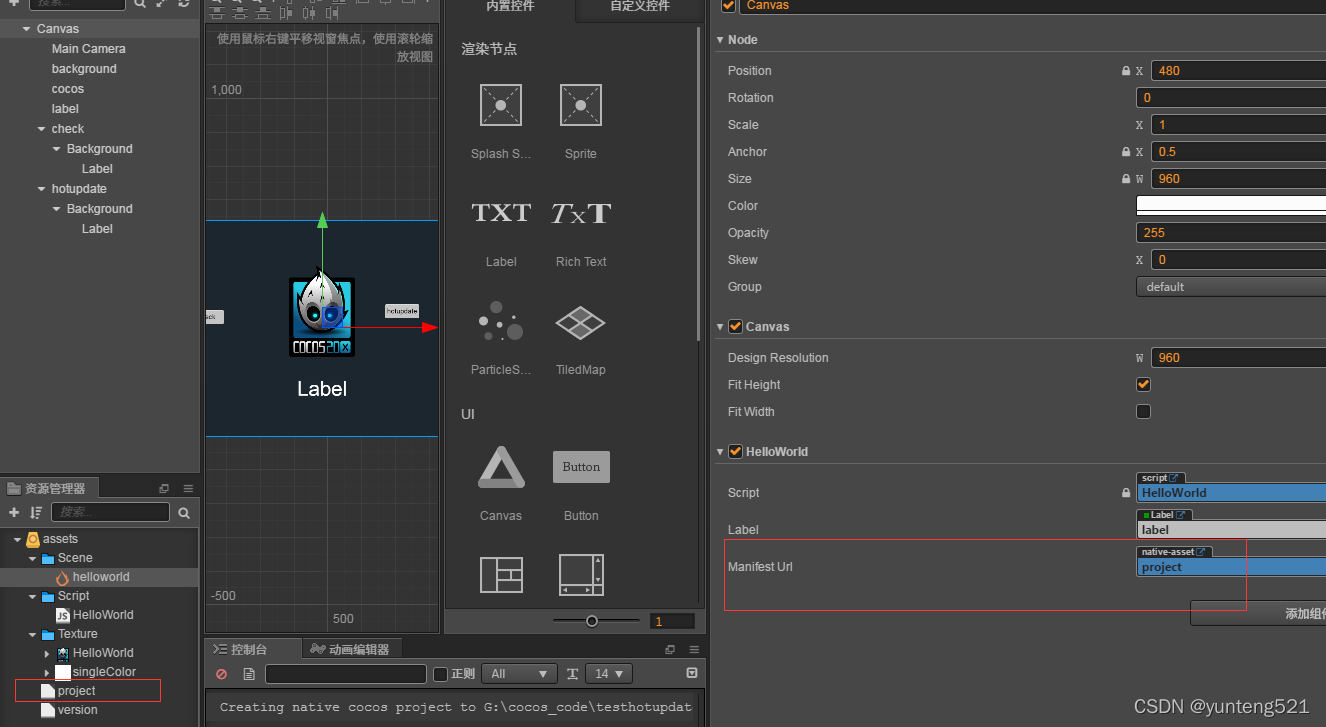Select the Sprite node icon
The height and width of the screenshot is (727, 1326).
pos(580,105)
